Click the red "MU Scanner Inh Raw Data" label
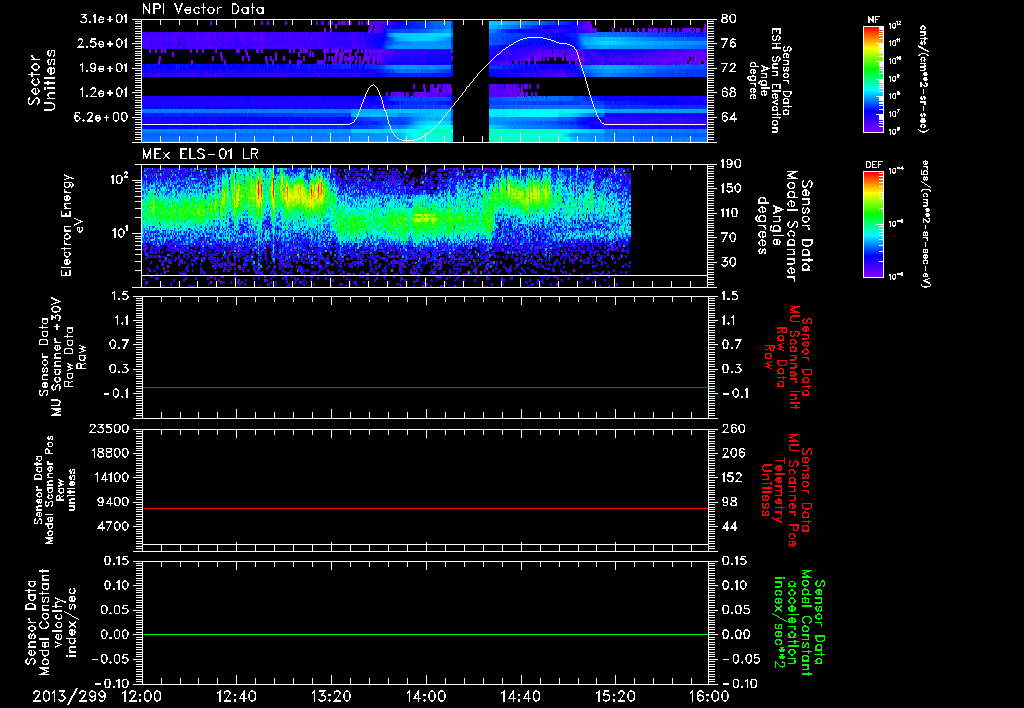 pyautogui.click(x=788, y=357)
